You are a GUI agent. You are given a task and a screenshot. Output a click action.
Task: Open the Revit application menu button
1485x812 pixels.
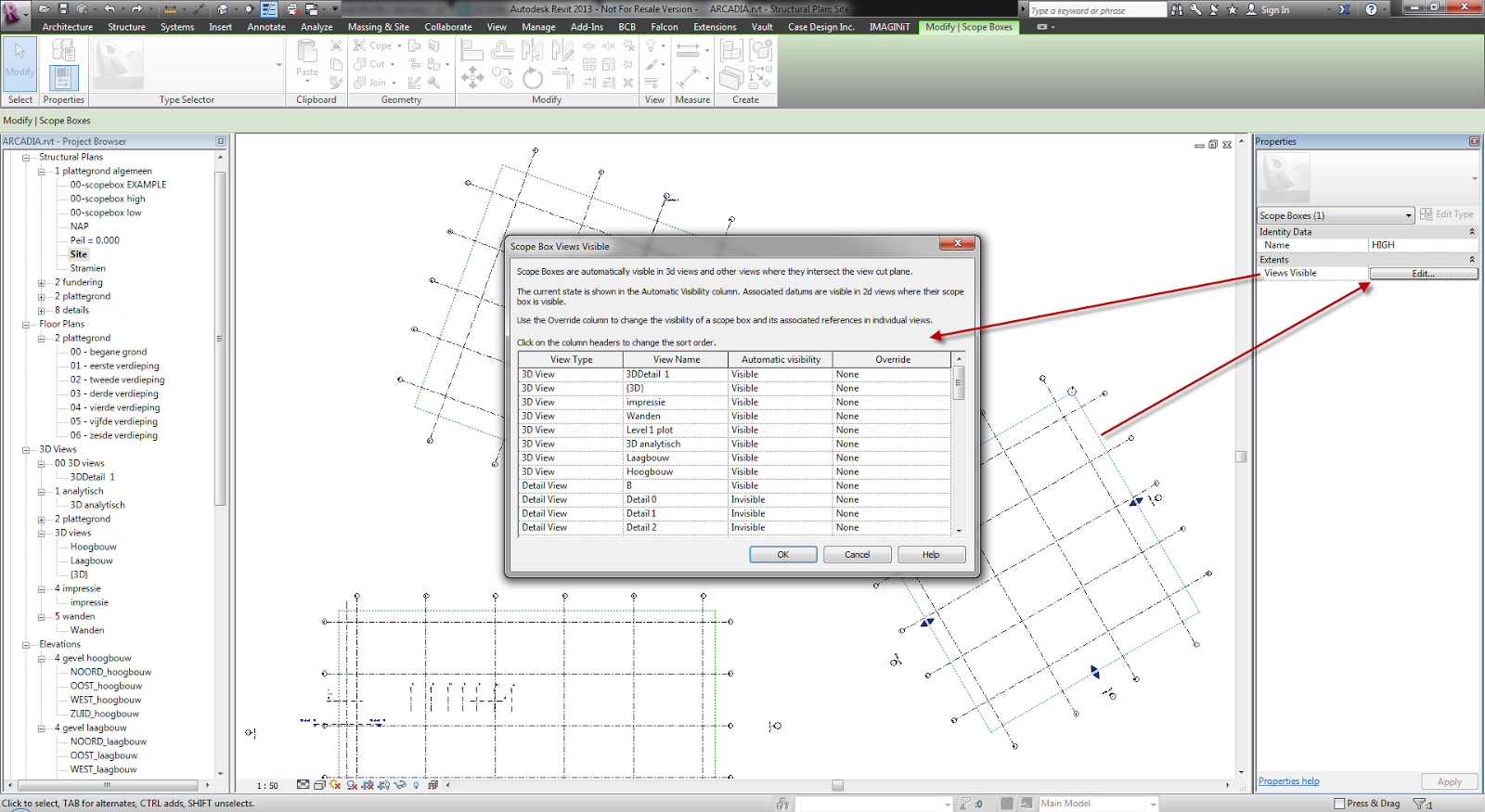point(16,14)
